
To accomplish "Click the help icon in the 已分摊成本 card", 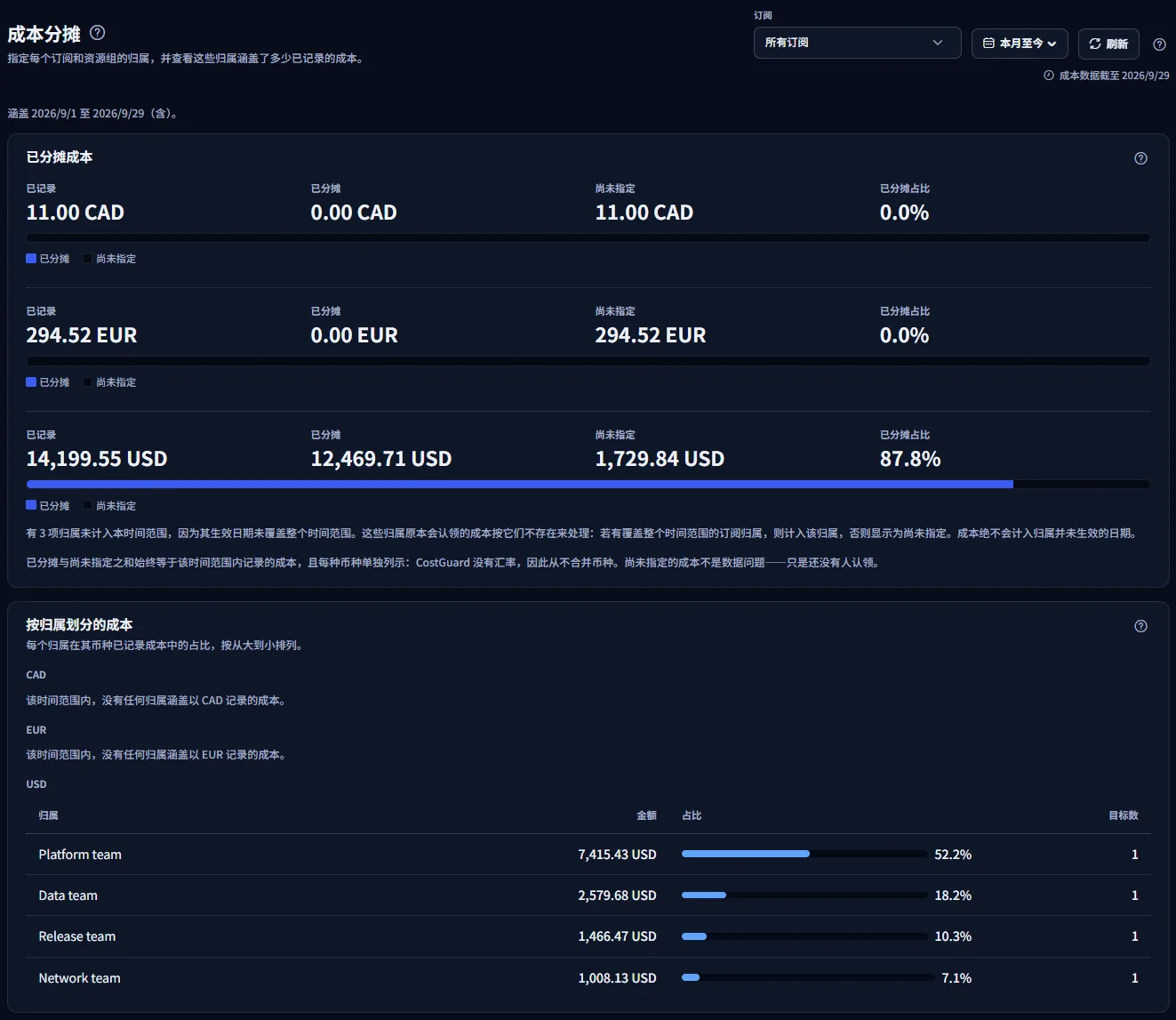I will point(1140,158).
